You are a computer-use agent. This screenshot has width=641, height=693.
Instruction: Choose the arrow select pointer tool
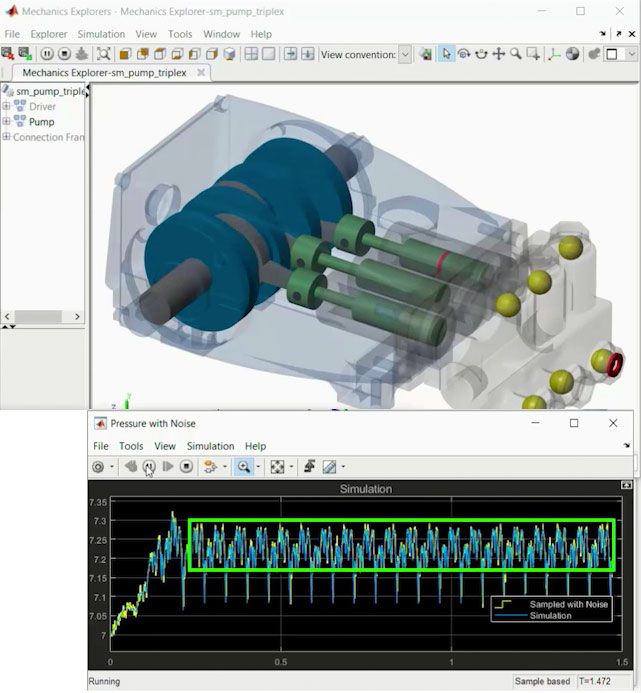point(446,54)
